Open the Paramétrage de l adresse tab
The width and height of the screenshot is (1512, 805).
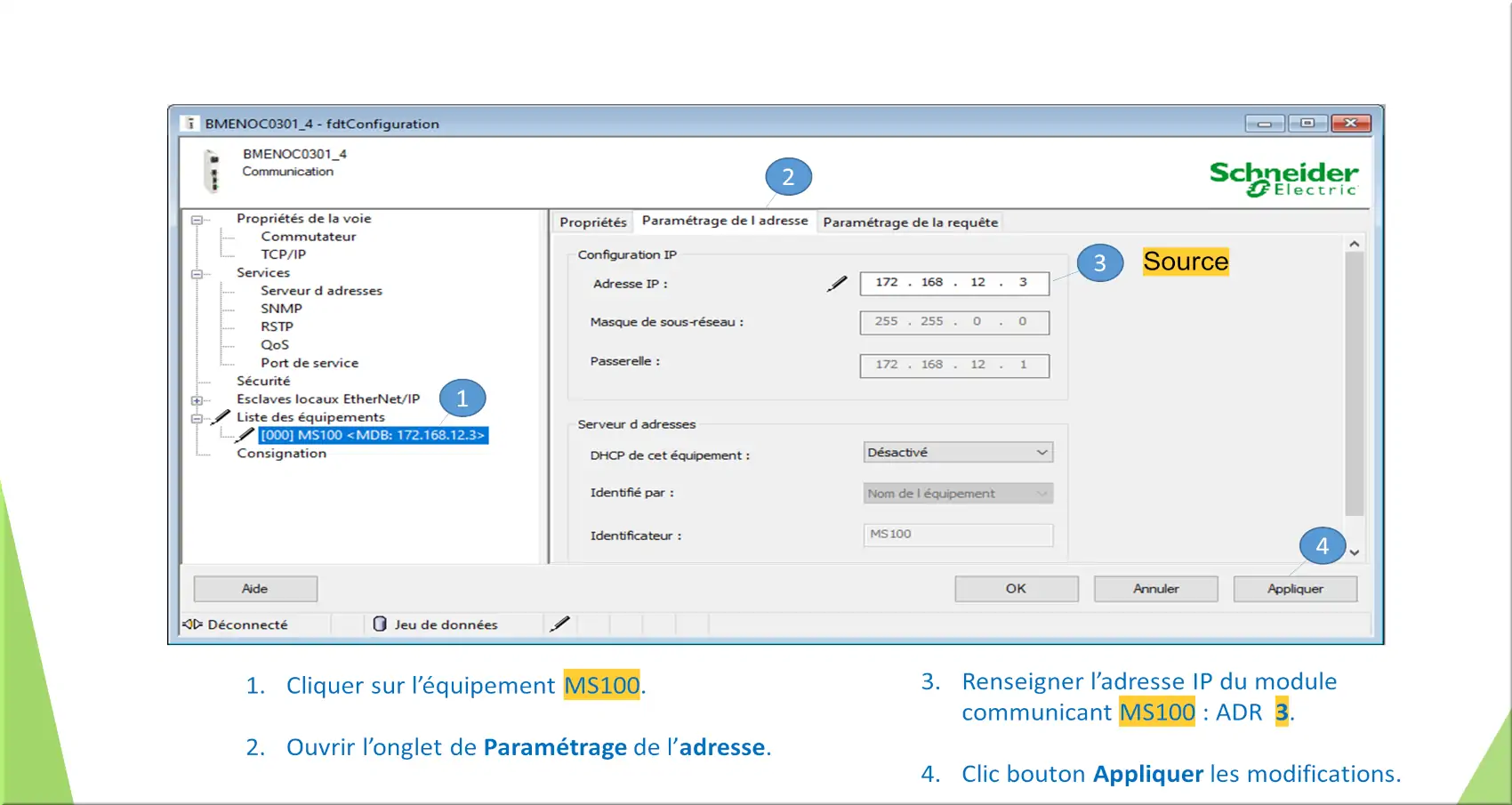coord(725,221)
